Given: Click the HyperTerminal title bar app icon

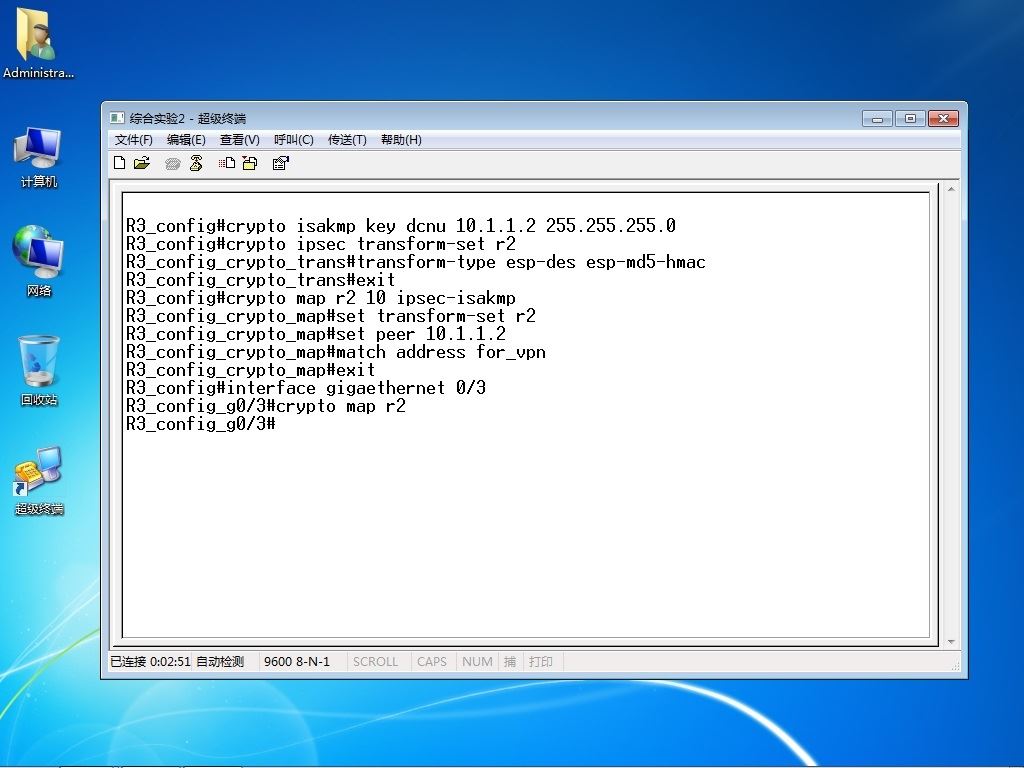Looking at the screenshot, I should pyautogui.click(x=117, y=118).
